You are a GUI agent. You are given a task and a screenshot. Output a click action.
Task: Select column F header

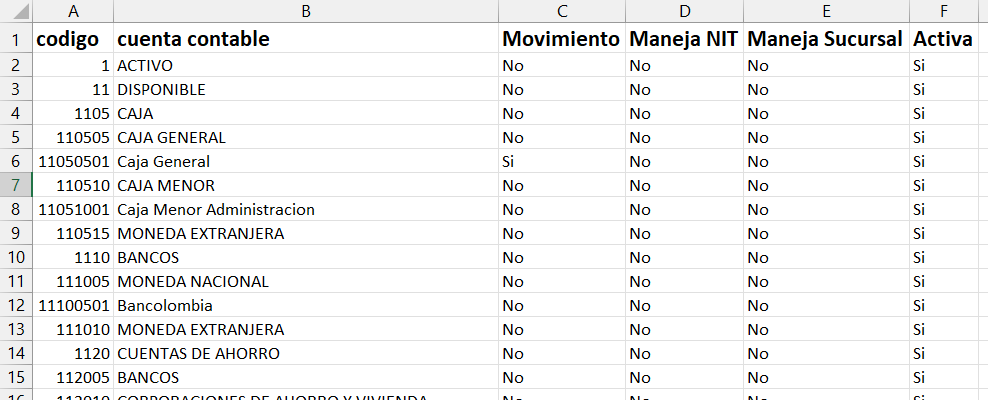click(943, 11)
